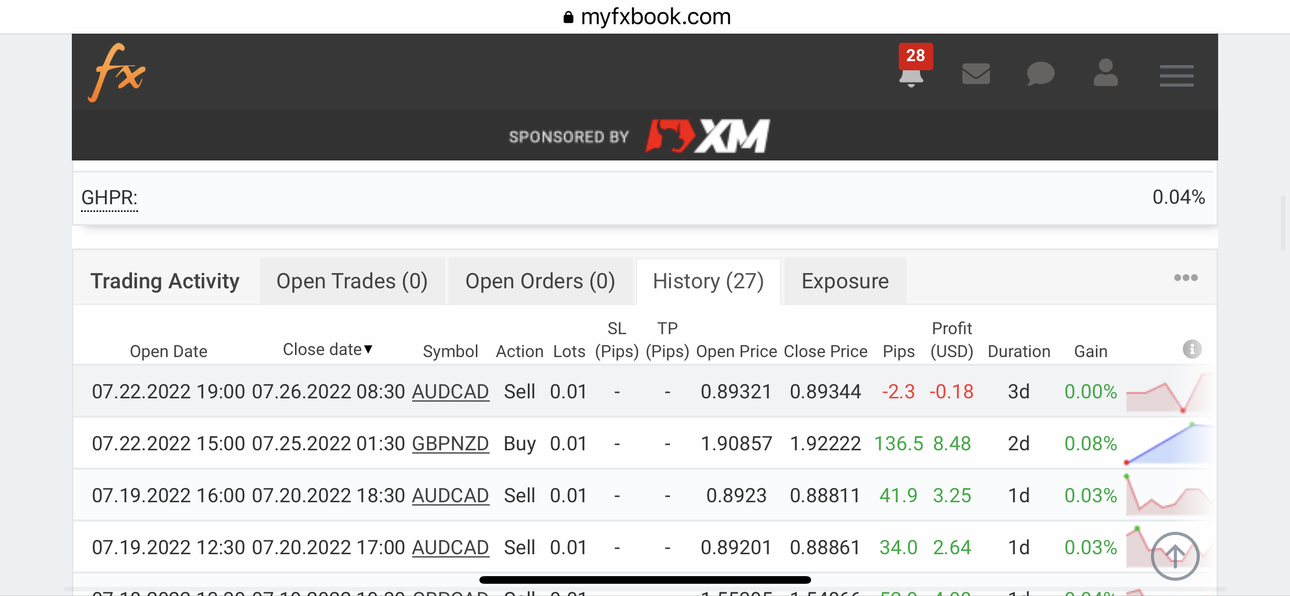Click the Open Date column header
1290x596 pixels.
[169, 351]
